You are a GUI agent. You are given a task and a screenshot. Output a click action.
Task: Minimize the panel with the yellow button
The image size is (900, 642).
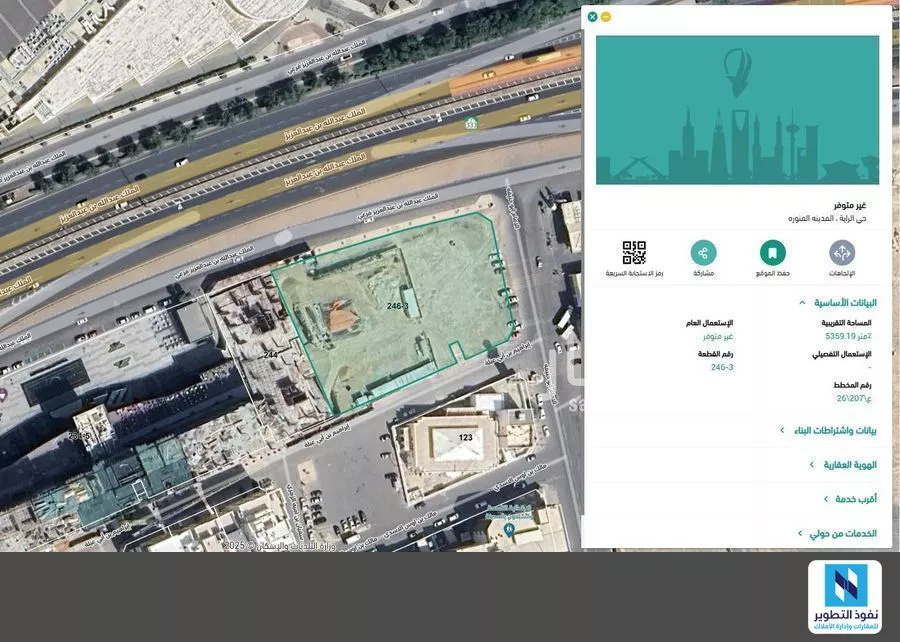pos(604,15)
